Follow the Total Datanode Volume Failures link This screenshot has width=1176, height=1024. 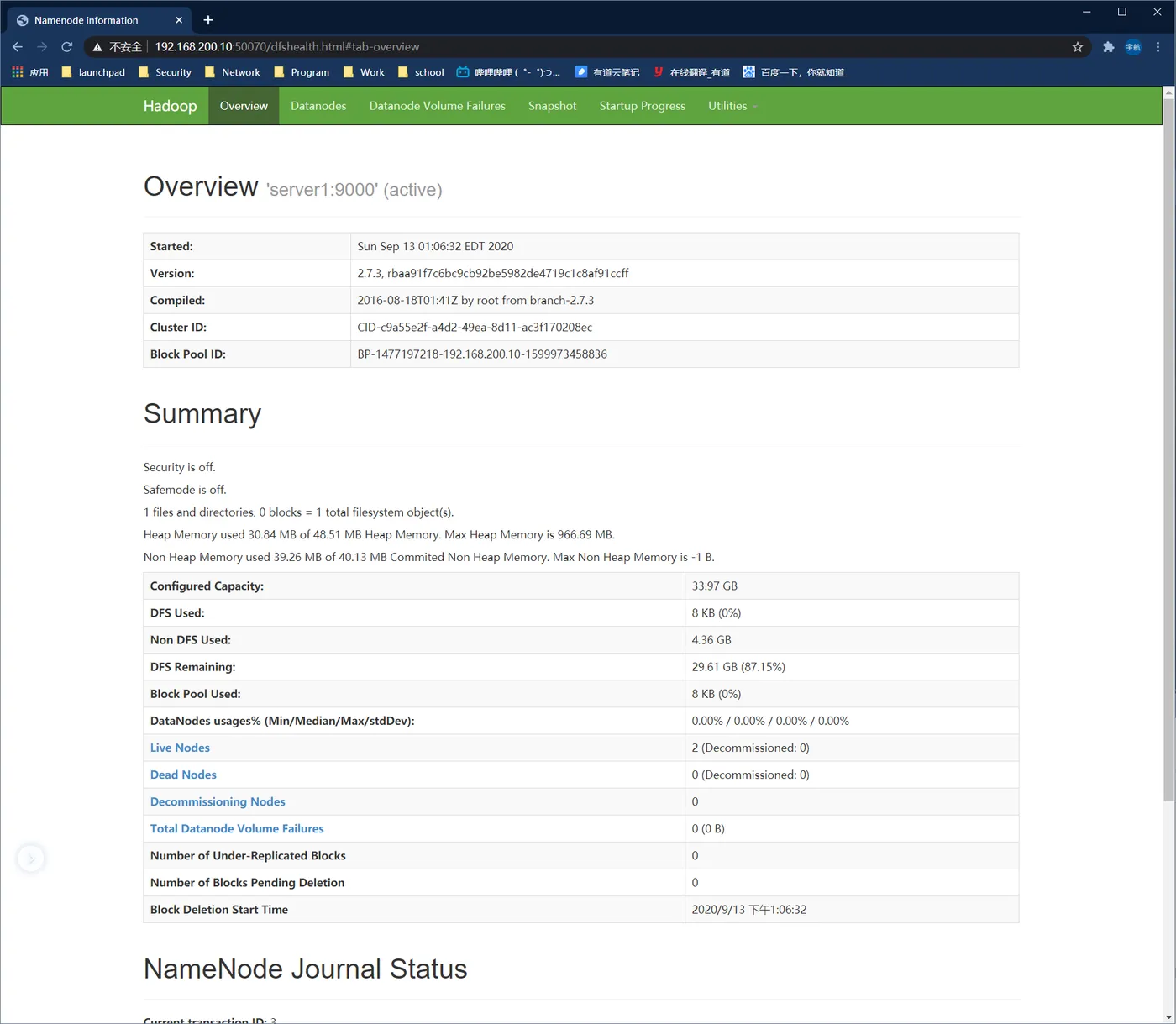(x=237, y=828)
